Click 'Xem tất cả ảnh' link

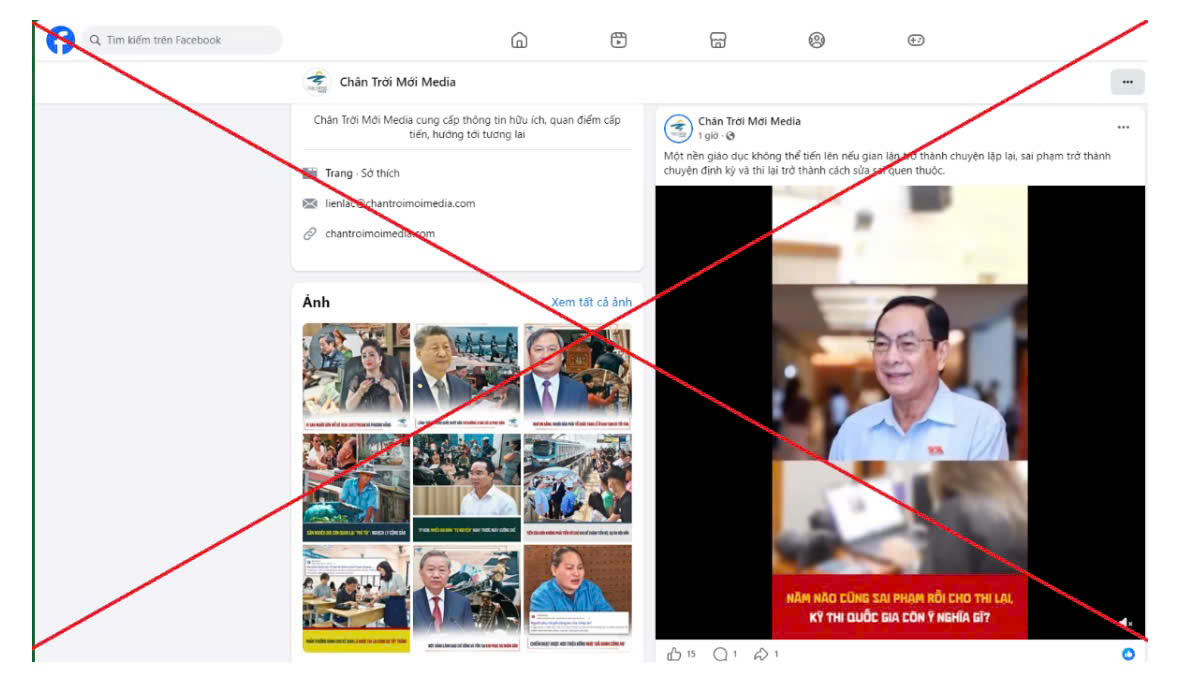coord(592,302)
